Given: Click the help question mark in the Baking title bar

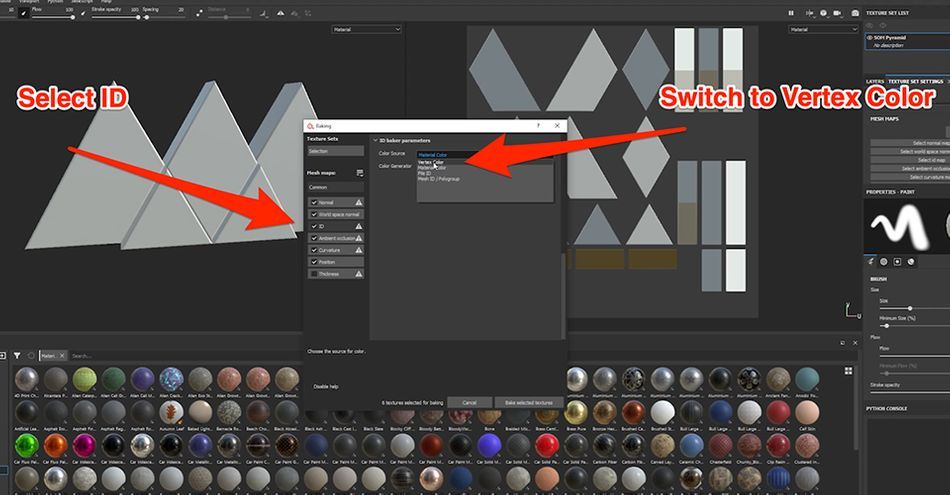Looking at the screenshot, I should (538, 125).
